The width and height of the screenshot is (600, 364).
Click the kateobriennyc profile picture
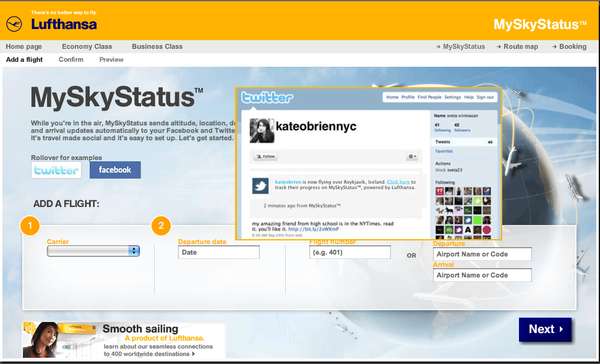tap(262, 131)
